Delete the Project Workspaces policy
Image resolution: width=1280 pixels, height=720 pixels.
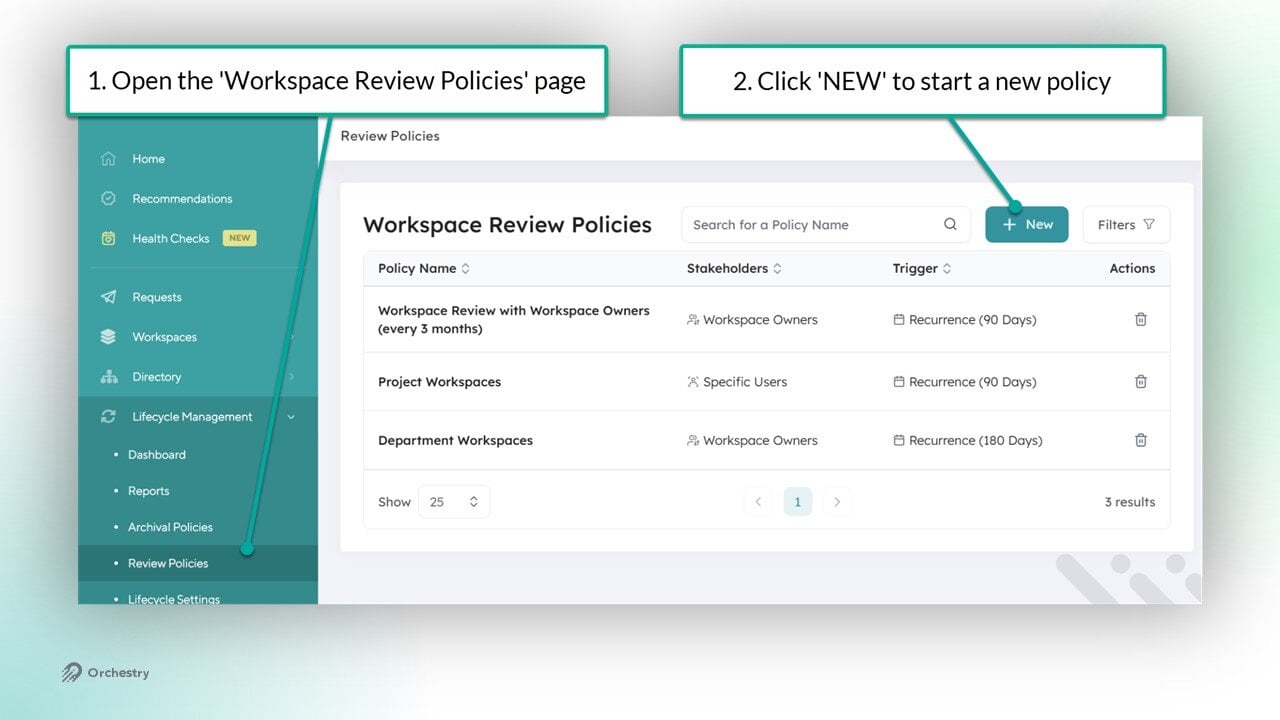pos(1141,381)
